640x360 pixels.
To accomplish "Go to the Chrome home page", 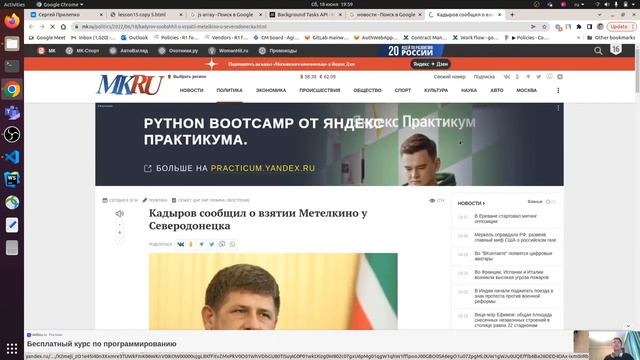I will 63,27.
